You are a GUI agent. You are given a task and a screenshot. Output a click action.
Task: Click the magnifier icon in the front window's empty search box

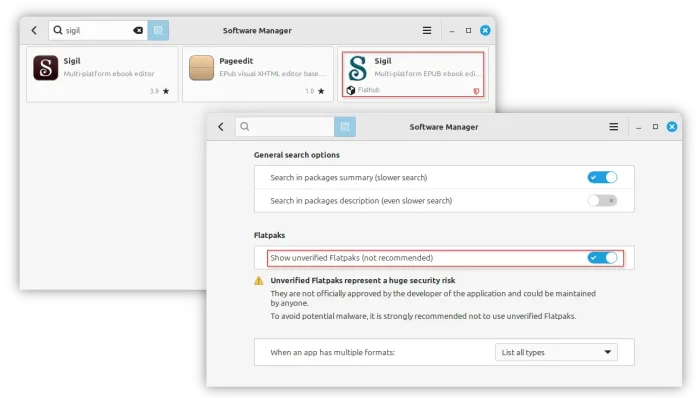tap(245, 127)
